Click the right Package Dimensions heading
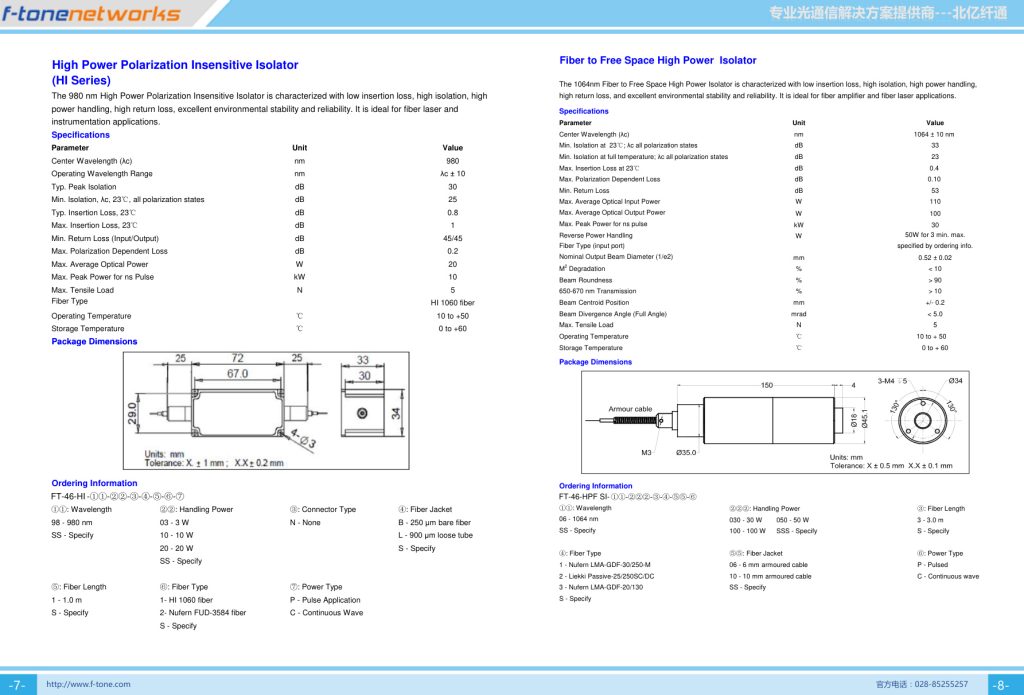This screenshot has height=695, width=1024. click(595, 362)
